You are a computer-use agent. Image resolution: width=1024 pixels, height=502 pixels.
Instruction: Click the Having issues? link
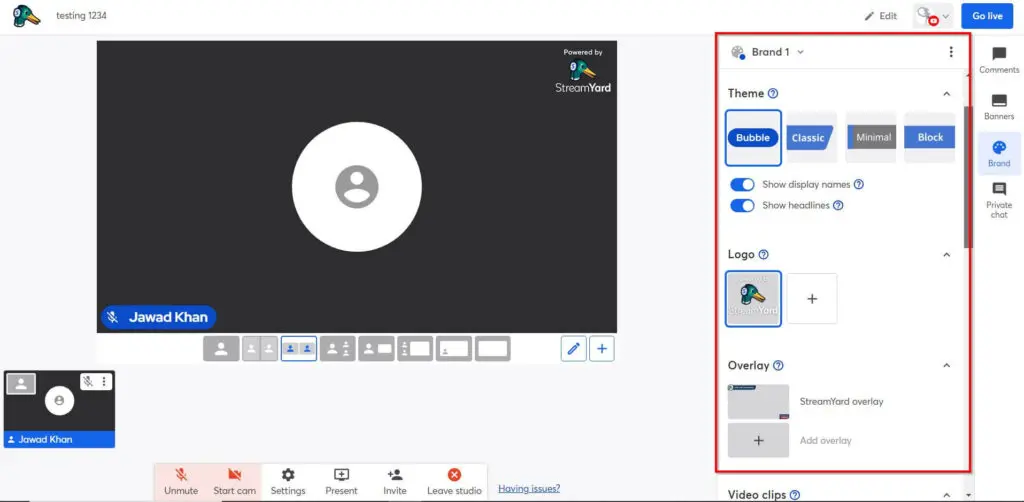click(529, 489)
